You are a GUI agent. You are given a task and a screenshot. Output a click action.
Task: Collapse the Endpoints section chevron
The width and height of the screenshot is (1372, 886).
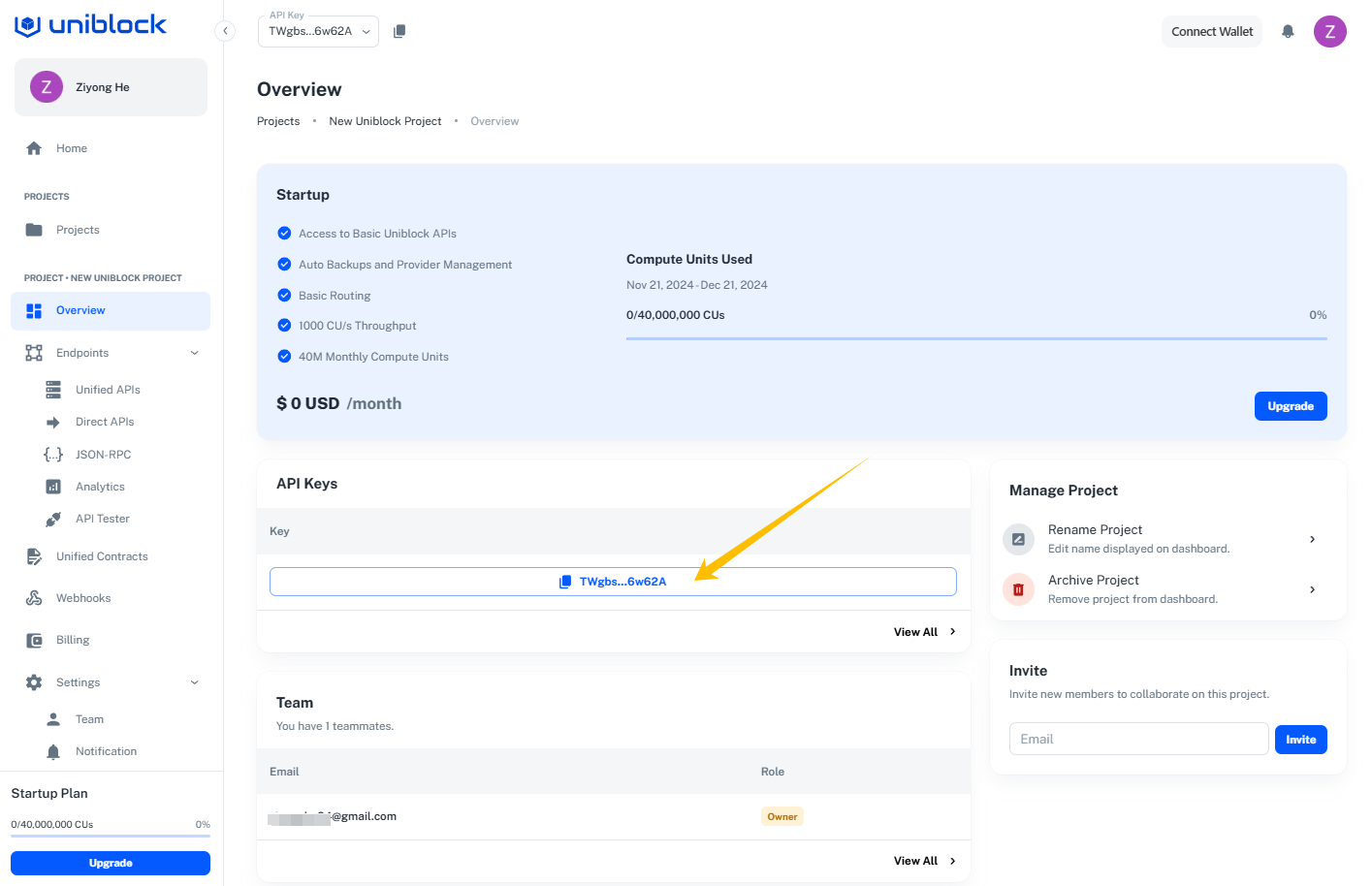195,353
